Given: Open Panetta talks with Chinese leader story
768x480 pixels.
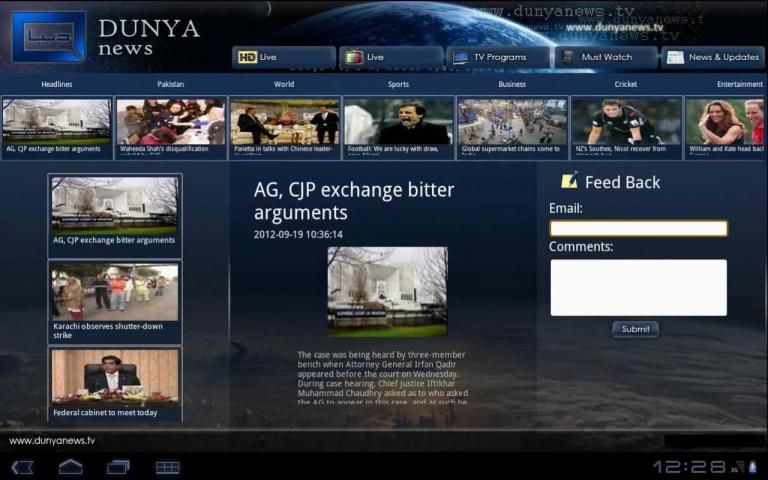Looking at the screenshot, I should click(x=284, y=127).
